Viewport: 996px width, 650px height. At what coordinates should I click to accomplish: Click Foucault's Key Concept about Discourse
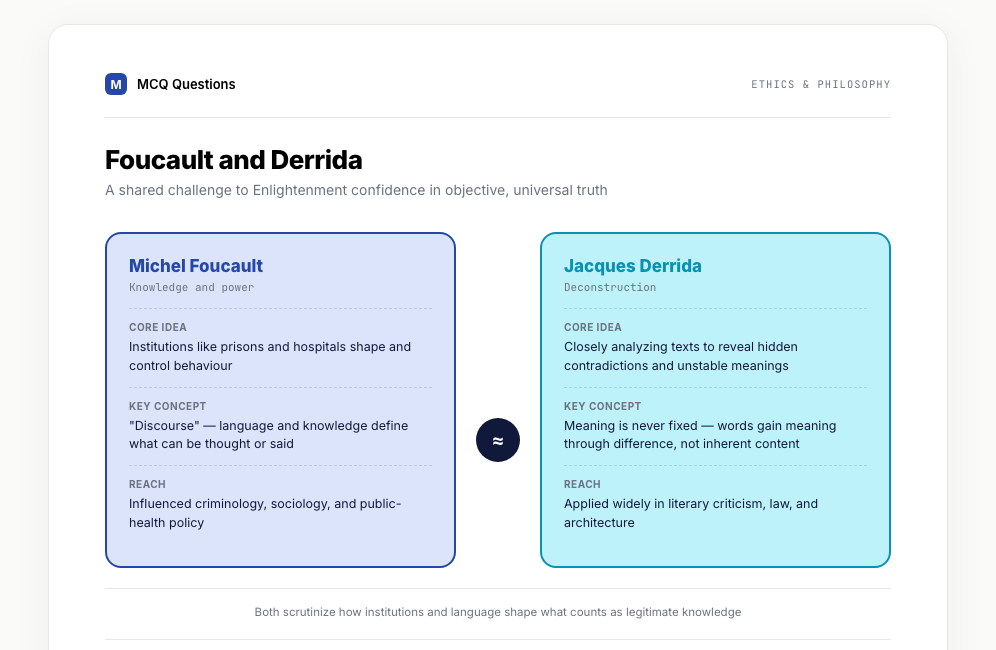pyautogui.click(x=269, y=435)
